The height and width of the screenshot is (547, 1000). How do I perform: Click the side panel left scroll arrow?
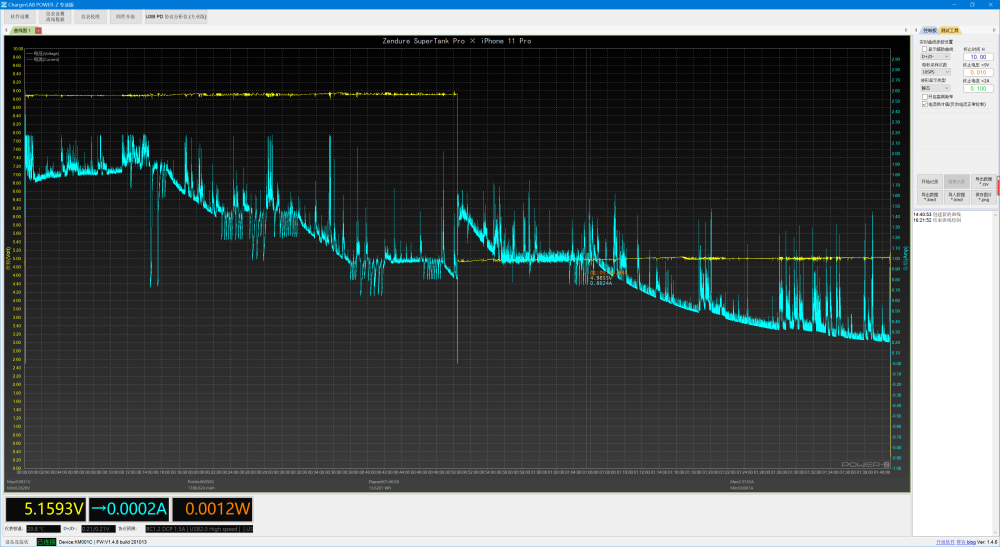coord(916,31)
